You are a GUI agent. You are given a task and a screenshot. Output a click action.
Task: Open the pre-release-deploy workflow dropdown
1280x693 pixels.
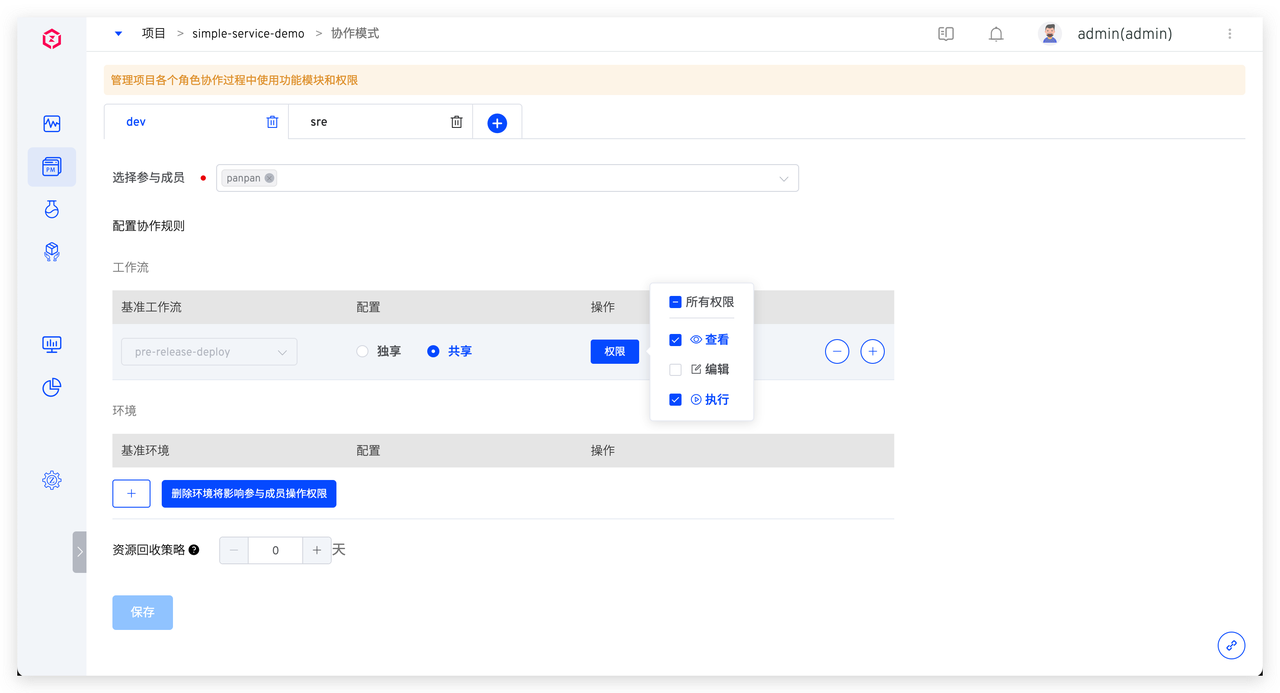209,352
